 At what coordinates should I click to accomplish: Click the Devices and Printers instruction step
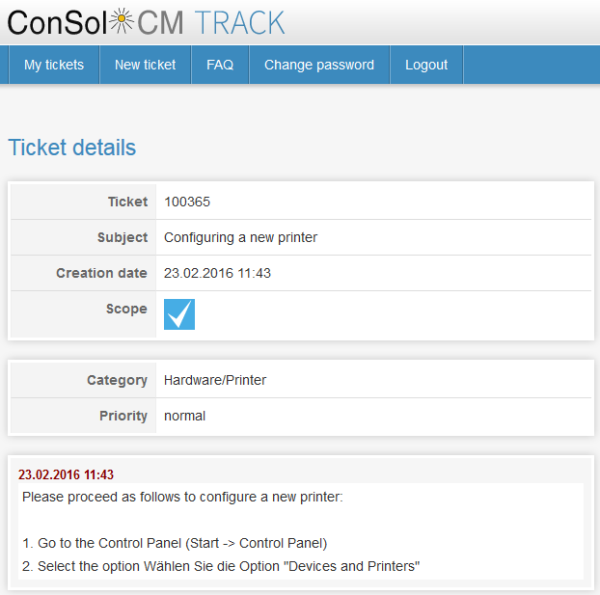(x=221, y=566)
